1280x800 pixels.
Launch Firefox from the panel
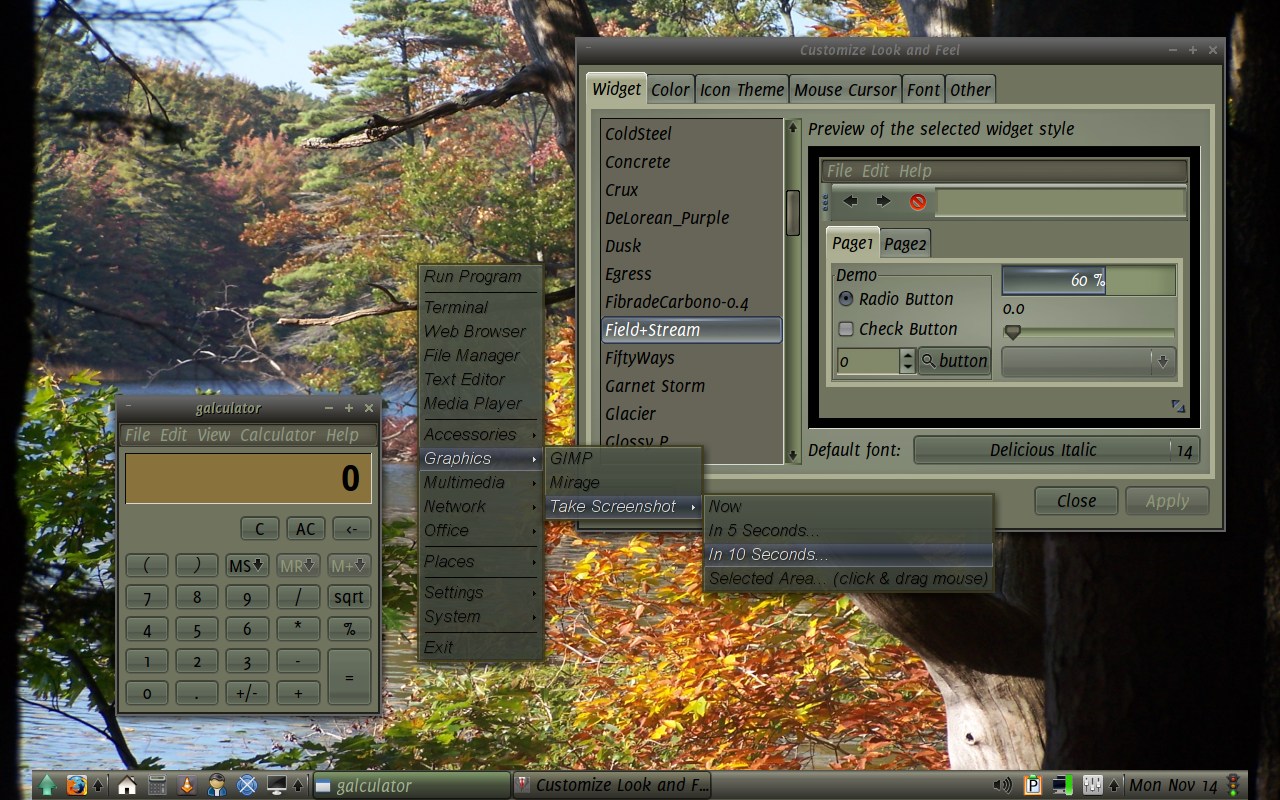point(76,785)
